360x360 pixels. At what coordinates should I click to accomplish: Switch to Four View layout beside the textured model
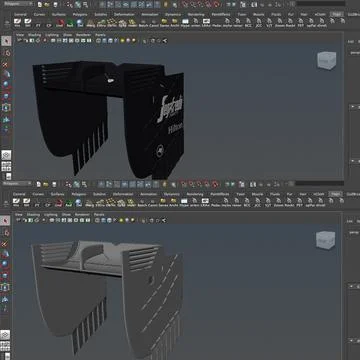[6, 166]
